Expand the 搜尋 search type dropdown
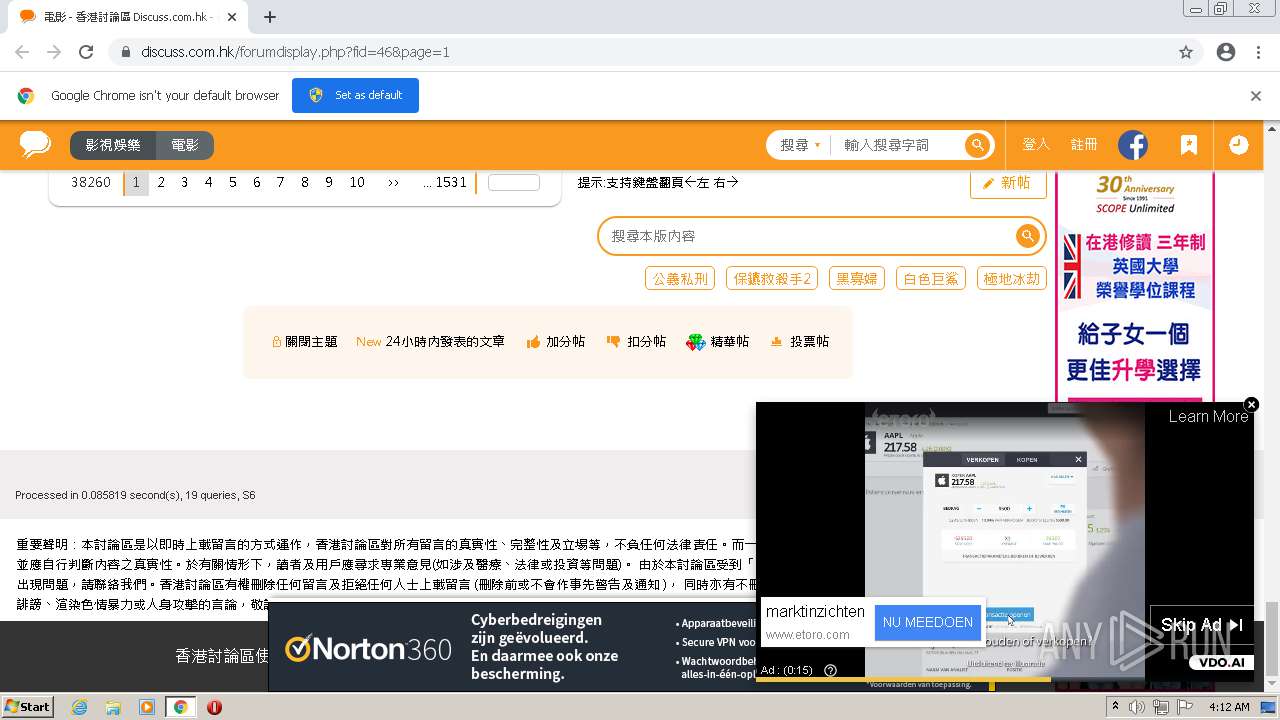1280x720 pixels. 800,145
